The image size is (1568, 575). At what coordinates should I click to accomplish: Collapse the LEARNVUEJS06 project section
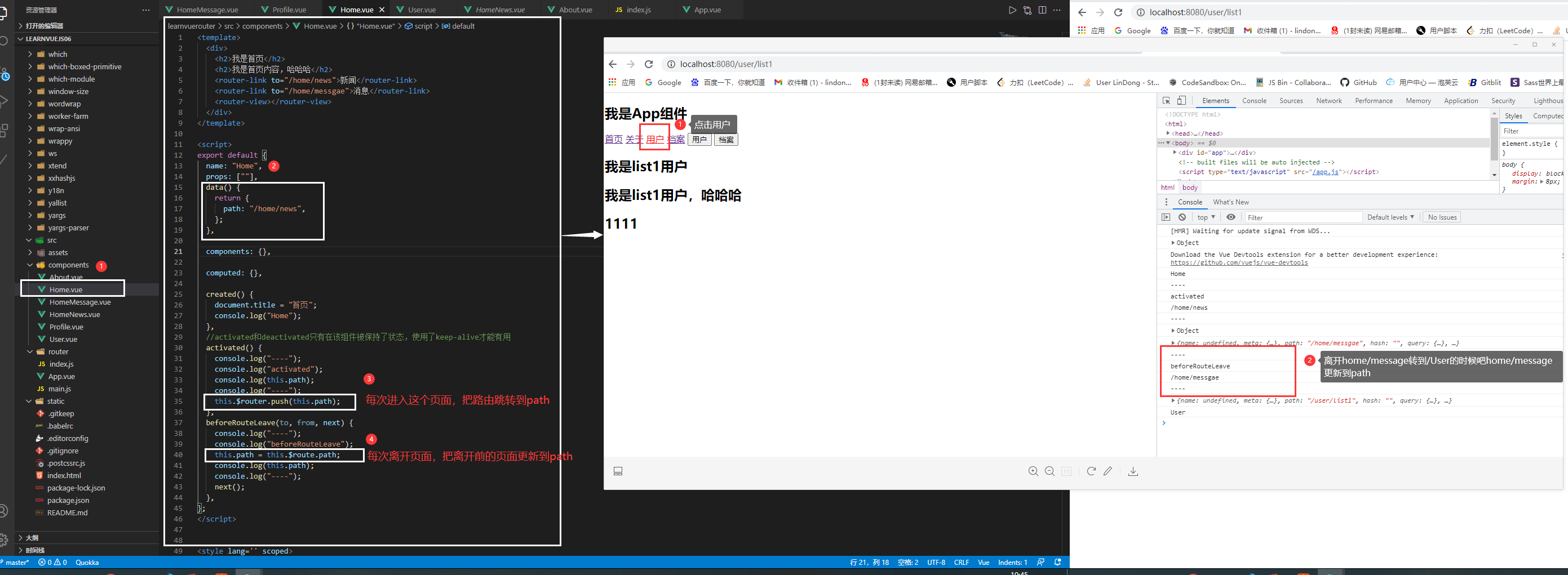(x=86, y=38)
